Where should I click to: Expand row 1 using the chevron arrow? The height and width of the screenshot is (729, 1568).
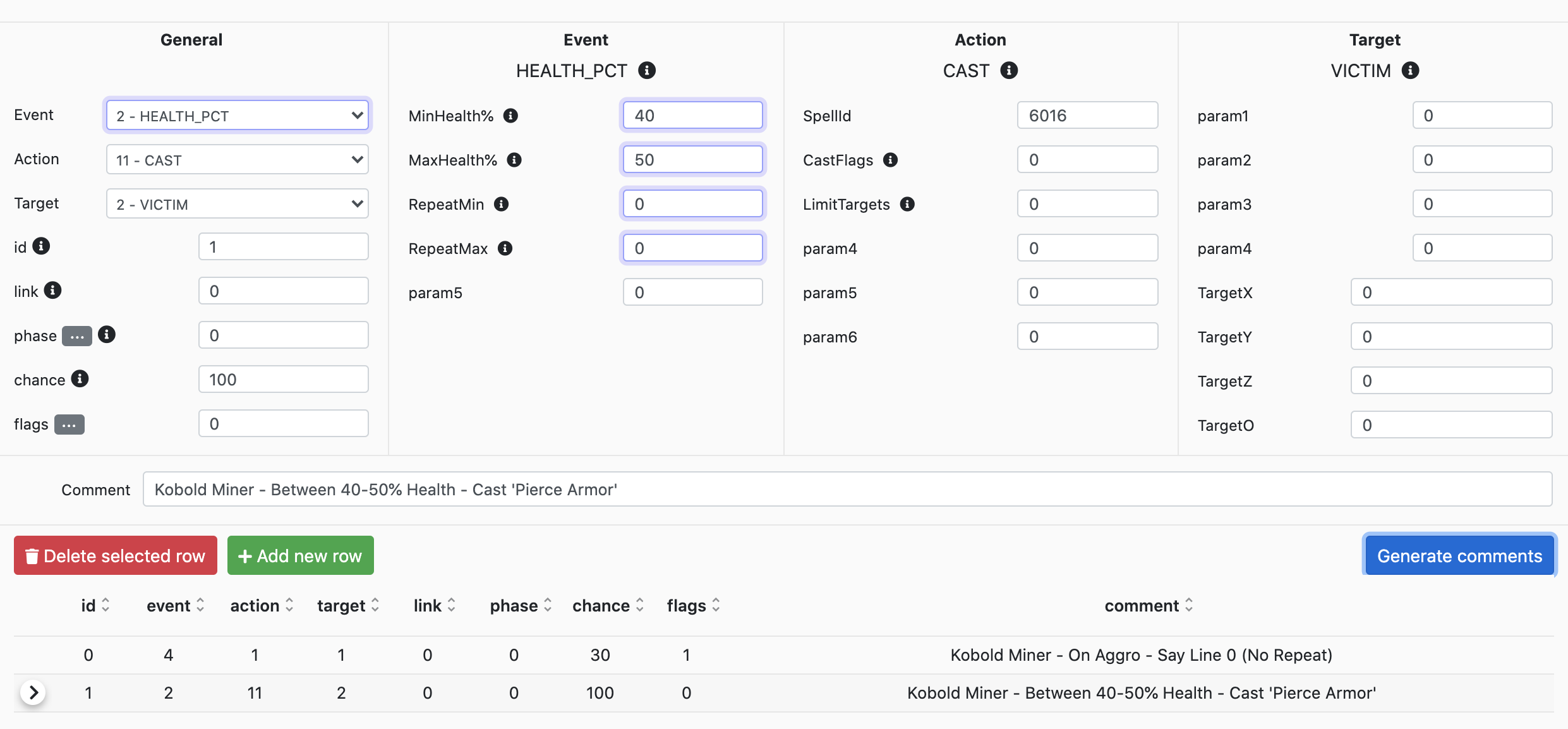[x=33, y=693]
